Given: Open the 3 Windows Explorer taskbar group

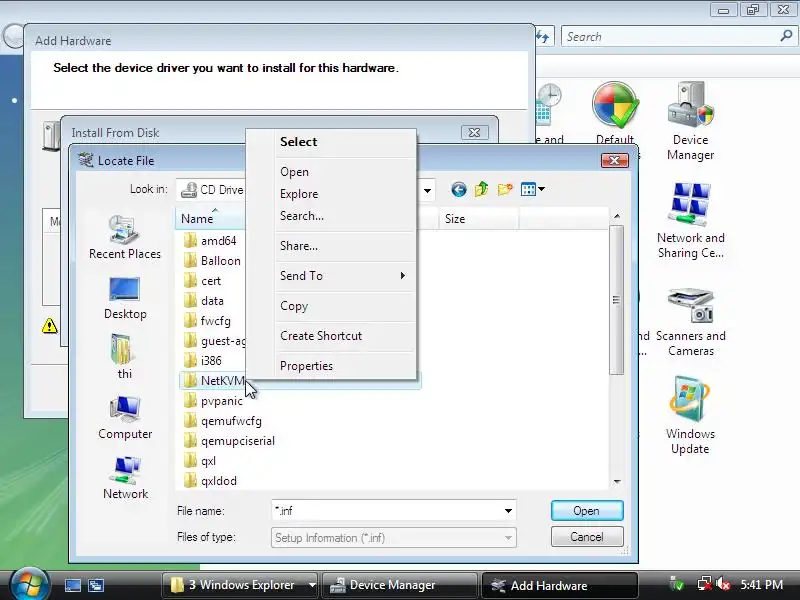Looking at the screenshot, I should pos(240,585).
